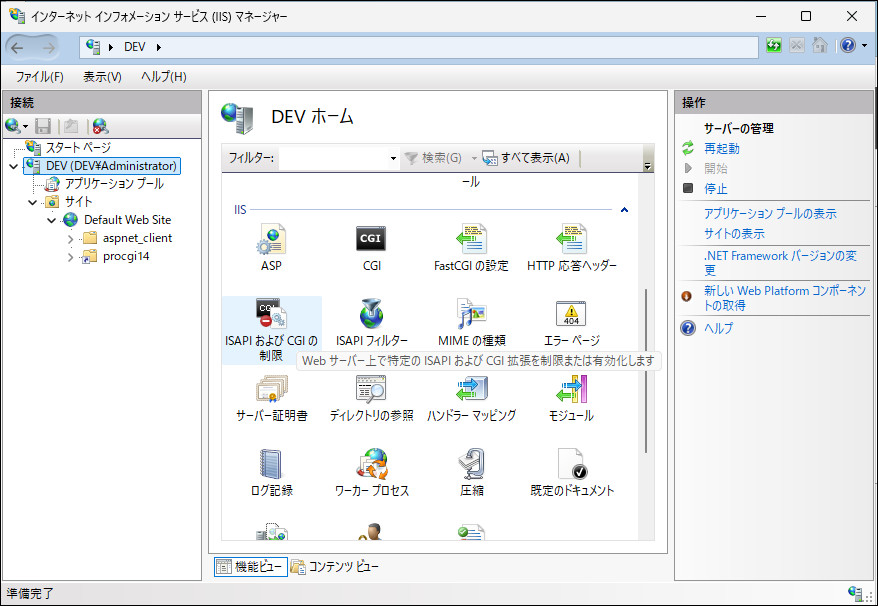Viewport: 878px width, 606px height.
Task: Collapse the サイト tree node
Action: [32, 202]
